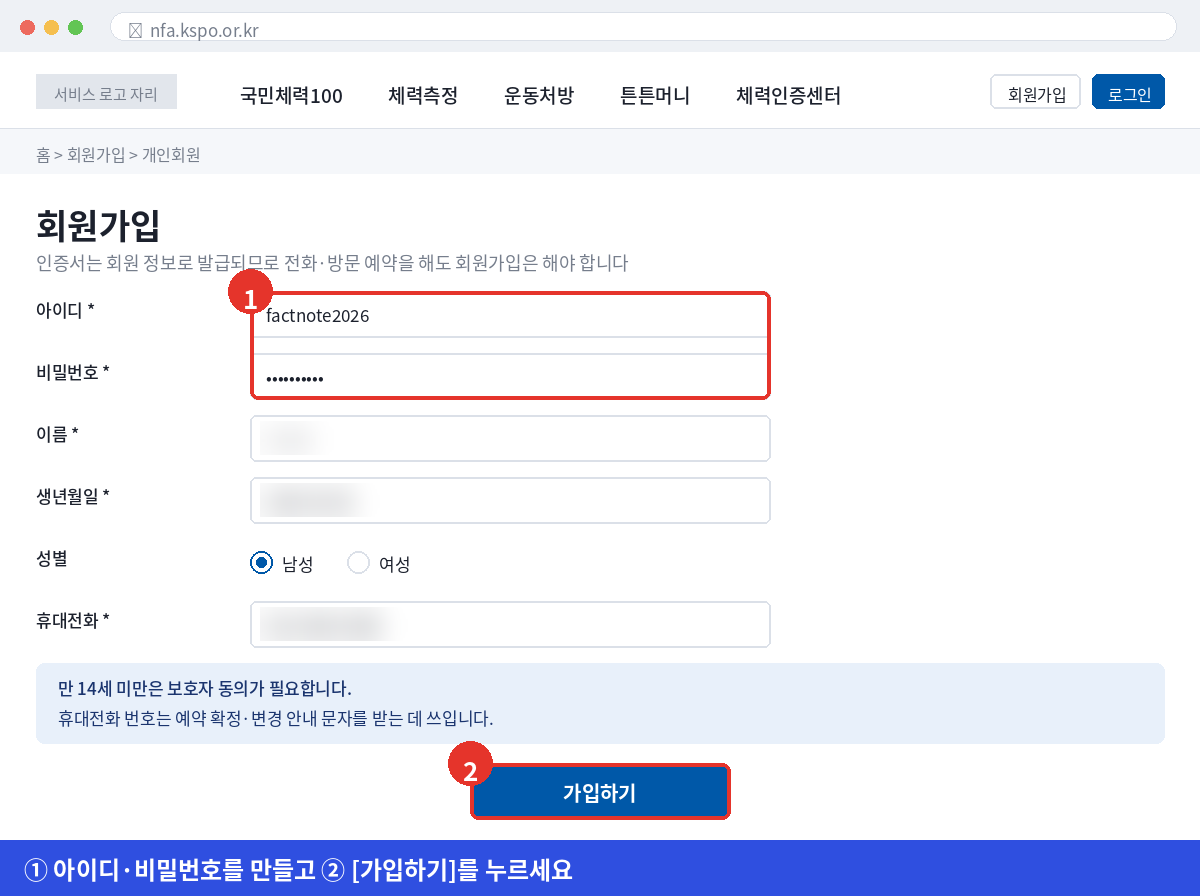1200x896 pixels.
Task: Click 회원가입 in the breadcrumb
Action: click(96, 155)
